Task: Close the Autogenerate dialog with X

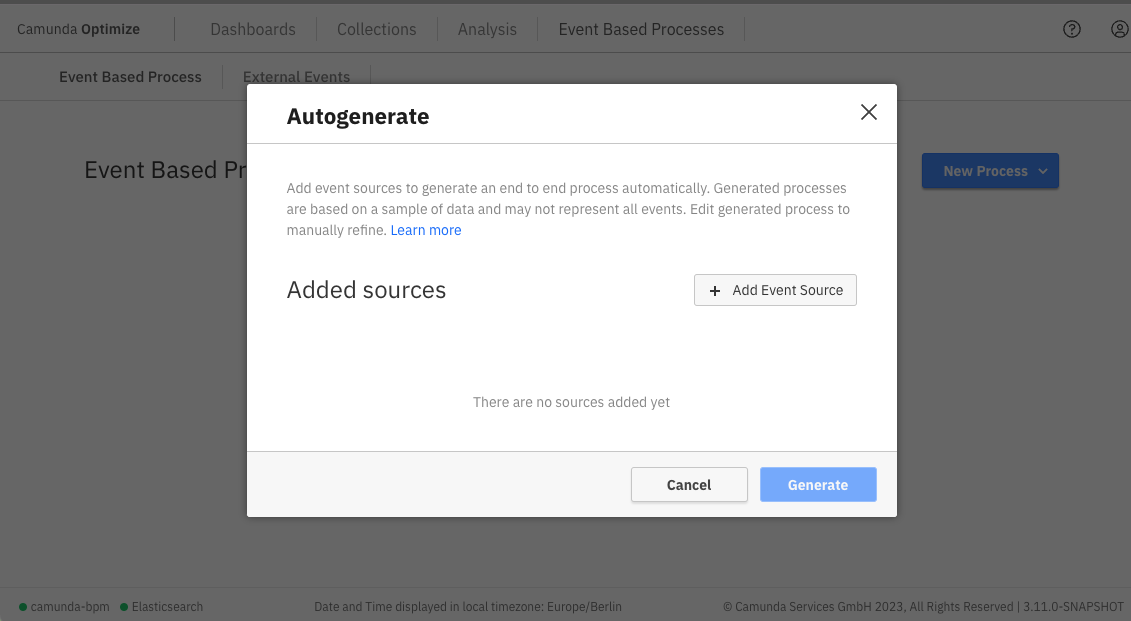Action: pos(868,112)
